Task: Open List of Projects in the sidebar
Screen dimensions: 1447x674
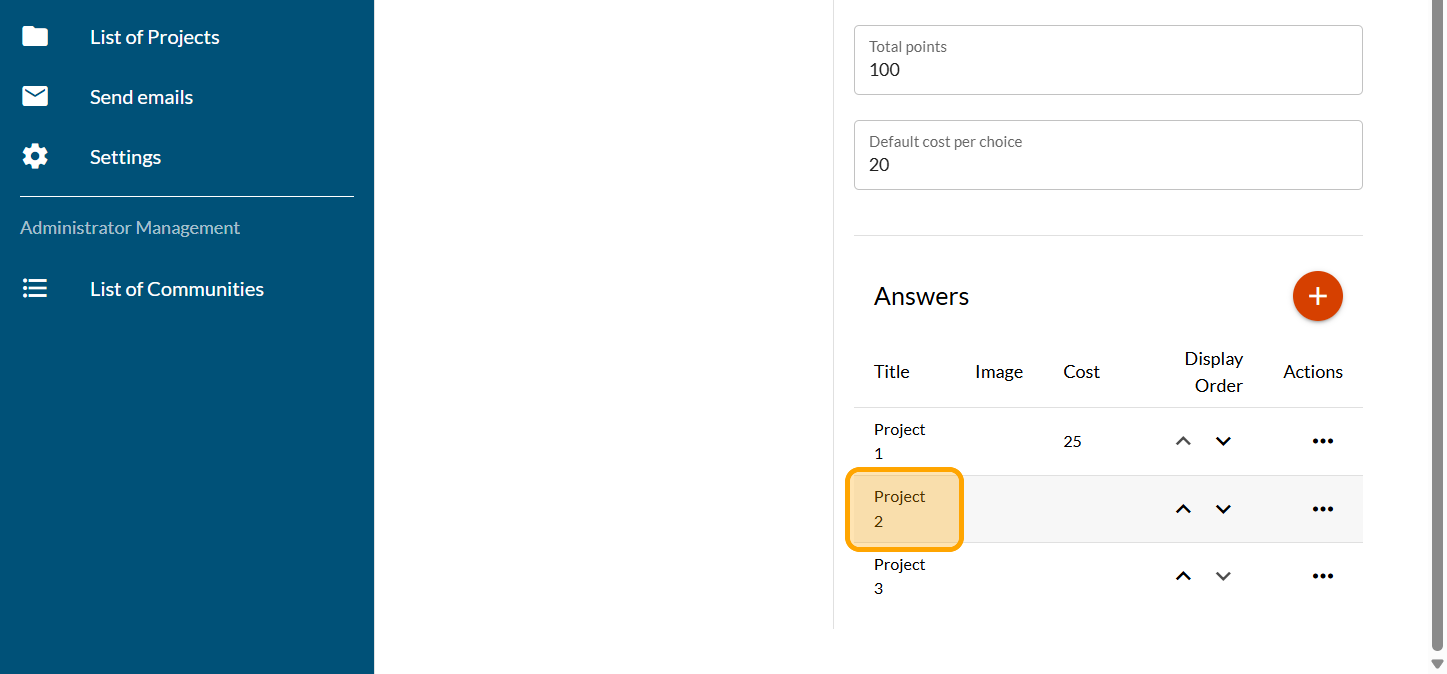Action: (x=155, y=37)
